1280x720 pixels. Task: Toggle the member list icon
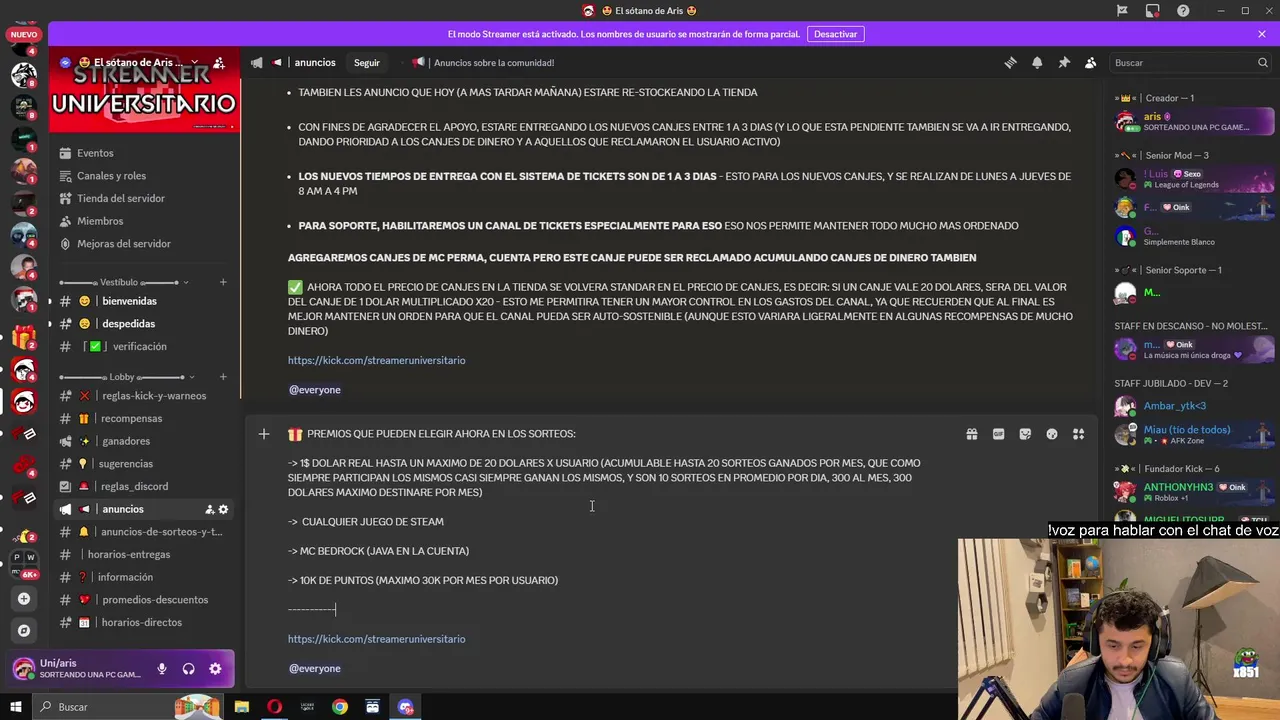tap(1091, 62)
